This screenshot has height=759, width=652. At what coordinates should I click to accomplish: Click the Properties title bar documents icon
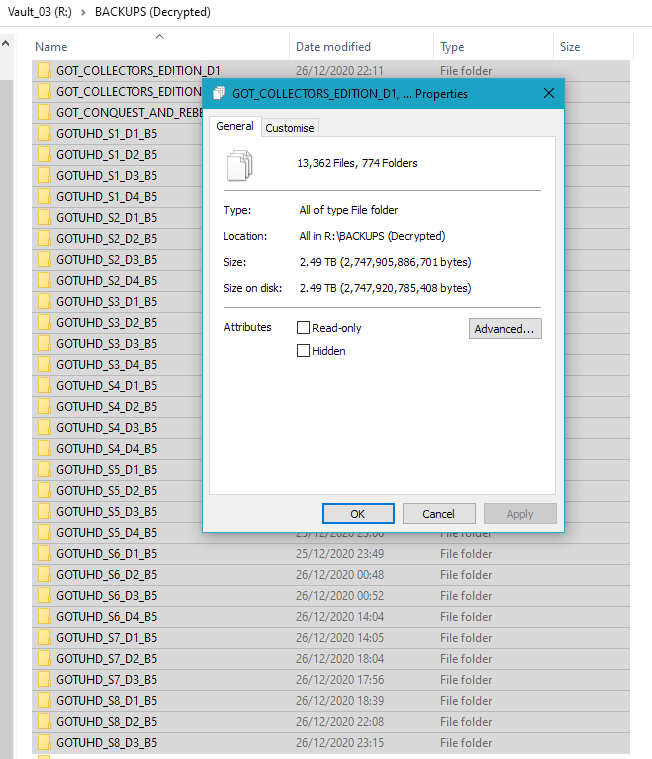tap(219, 93)
